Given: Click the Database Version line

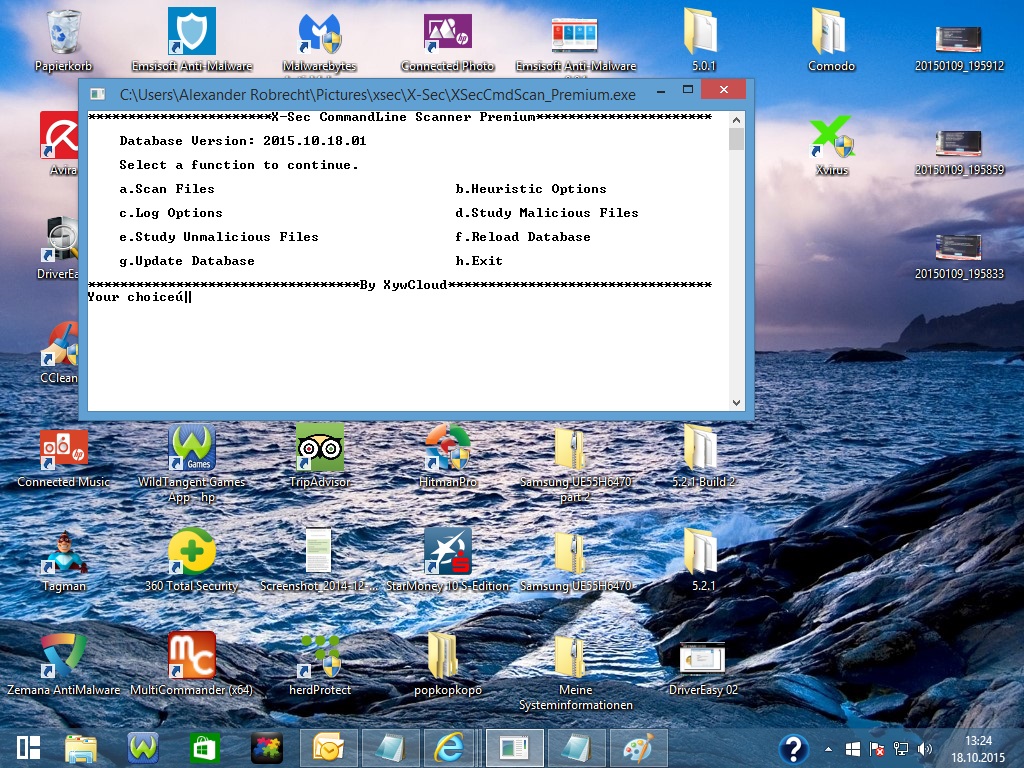Looking at the screenshot, I should tap(242, 141).
